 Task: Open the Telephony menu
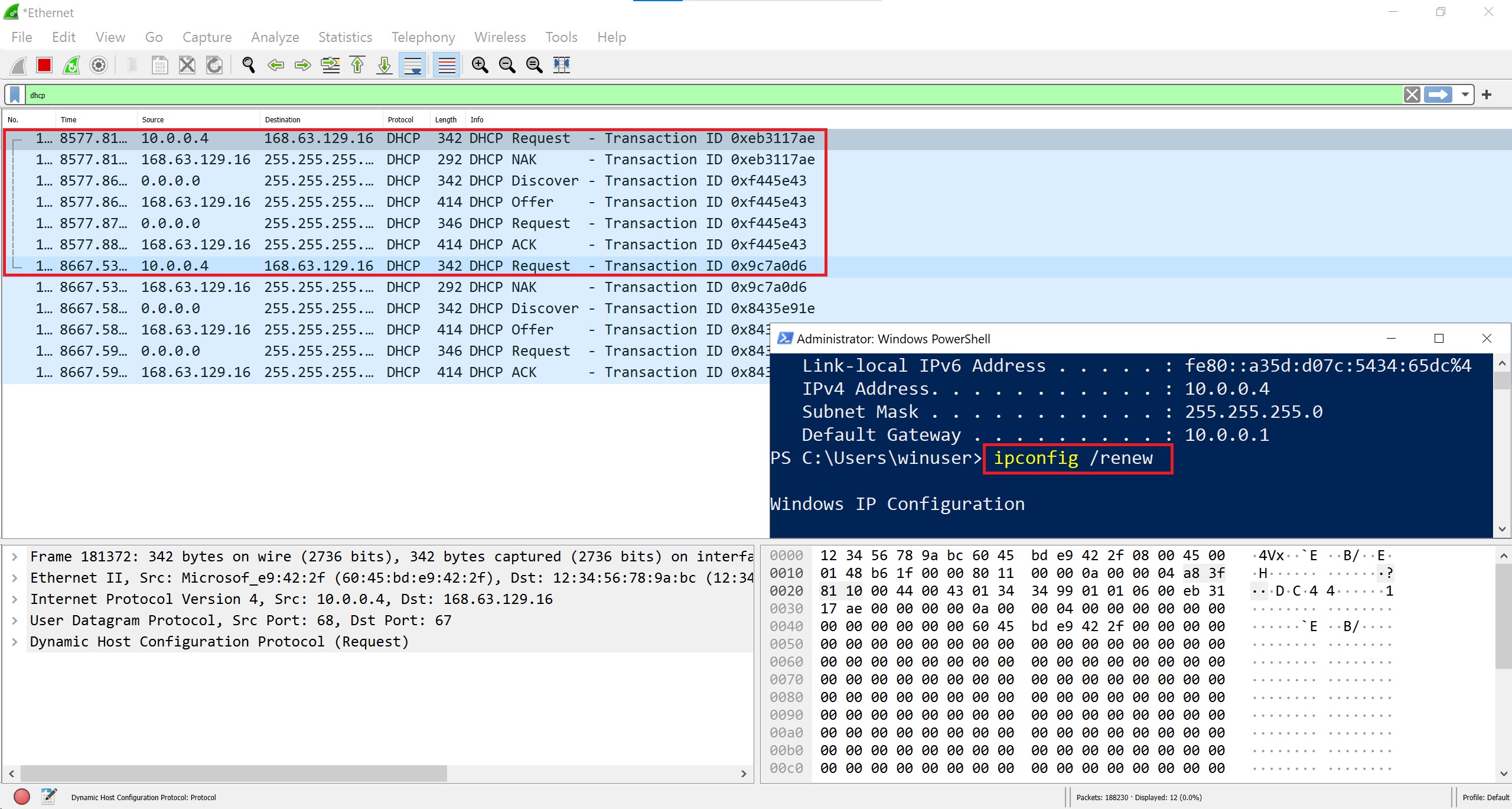[x=422, y=37]
